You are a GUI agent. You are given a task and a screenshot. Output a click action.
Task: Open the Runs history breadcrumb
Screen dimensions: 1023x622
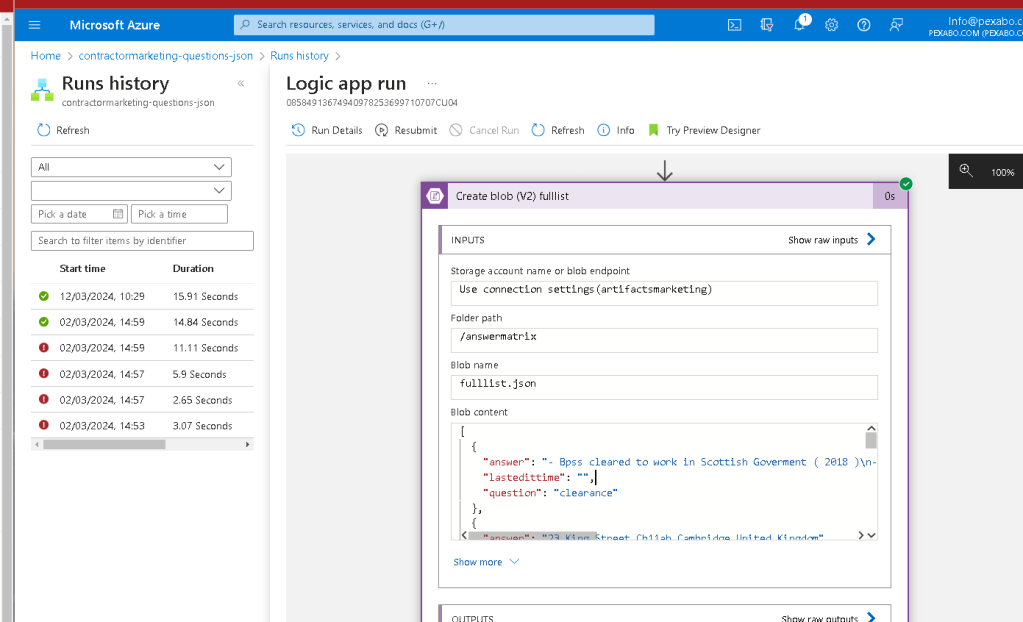(299, 56)
